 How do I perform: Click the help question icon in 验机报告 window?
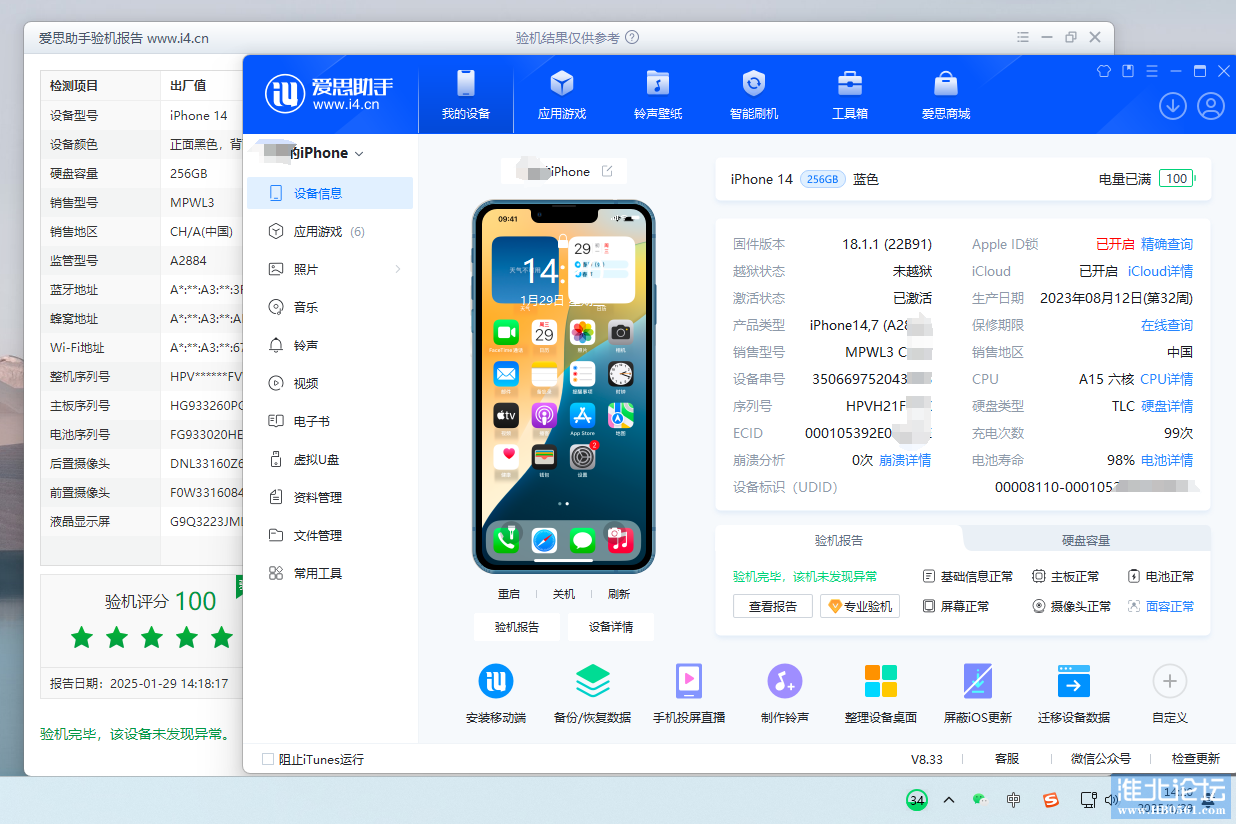[631, 38]
